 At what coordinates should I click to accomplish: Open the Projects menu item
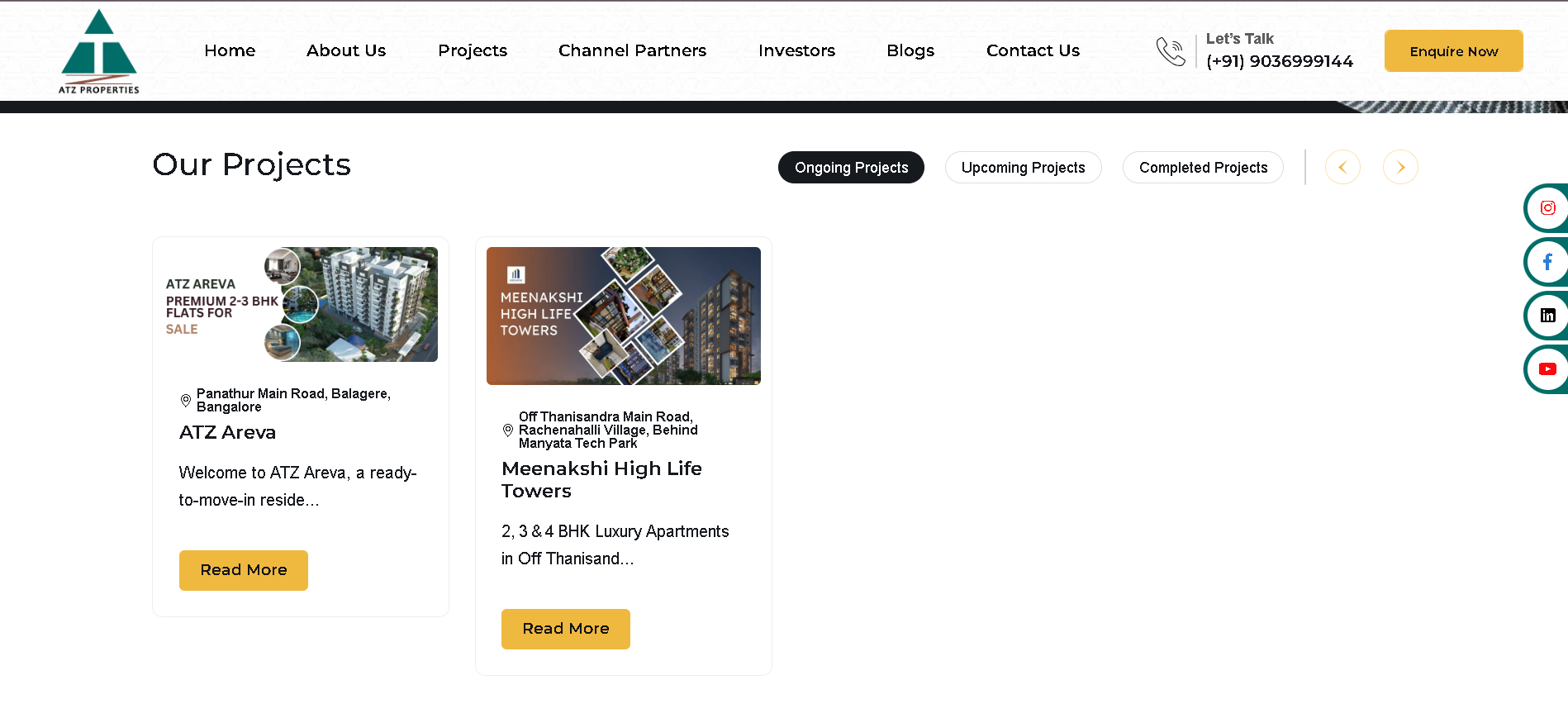pos(473,50)
